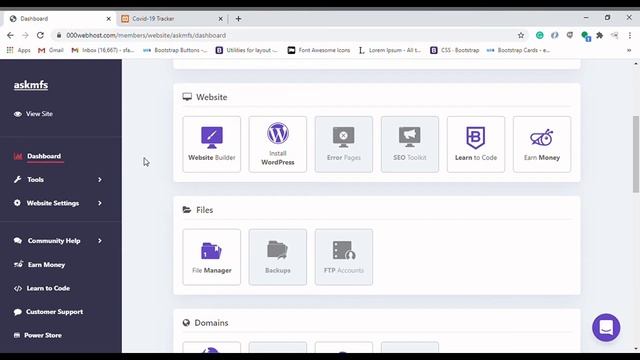Show hidden bookmarks overflow chevron
Viewport: 640px width, 360px height.
pyautogui.click(x=629, y=50)
